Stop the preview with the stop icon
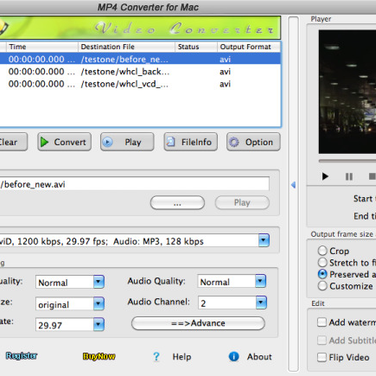The image size is (376, 376). point(372,176)
